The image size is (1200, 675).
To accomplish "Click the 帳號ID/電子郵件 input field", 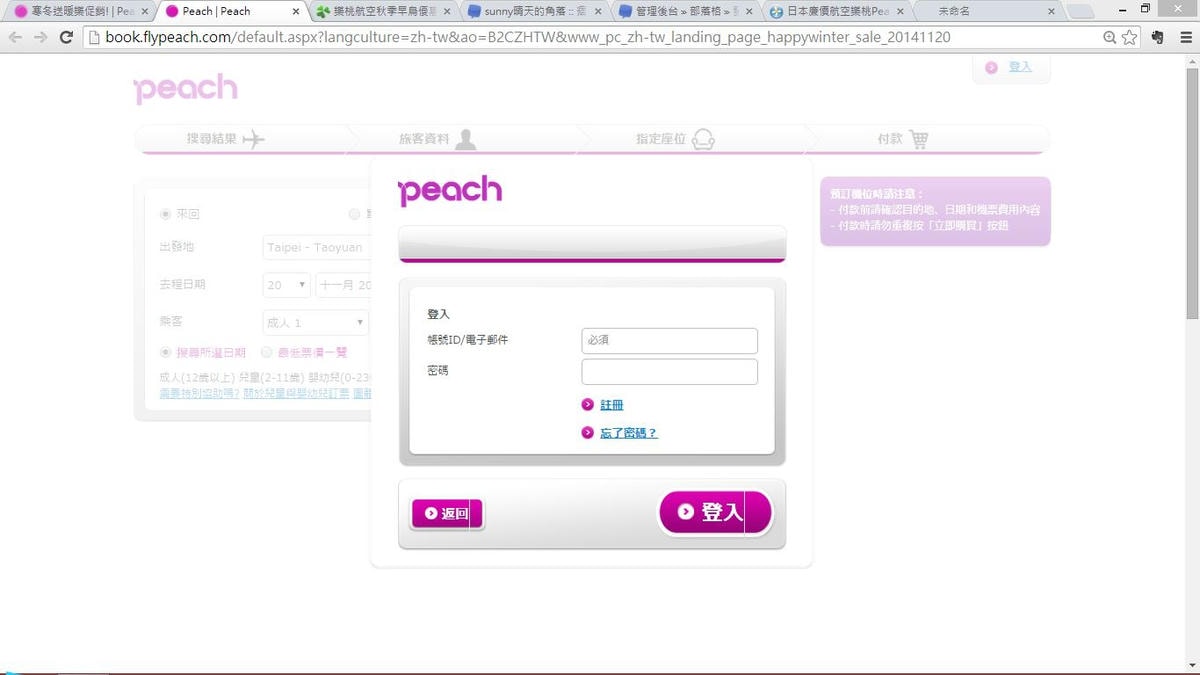I will 669,341.
